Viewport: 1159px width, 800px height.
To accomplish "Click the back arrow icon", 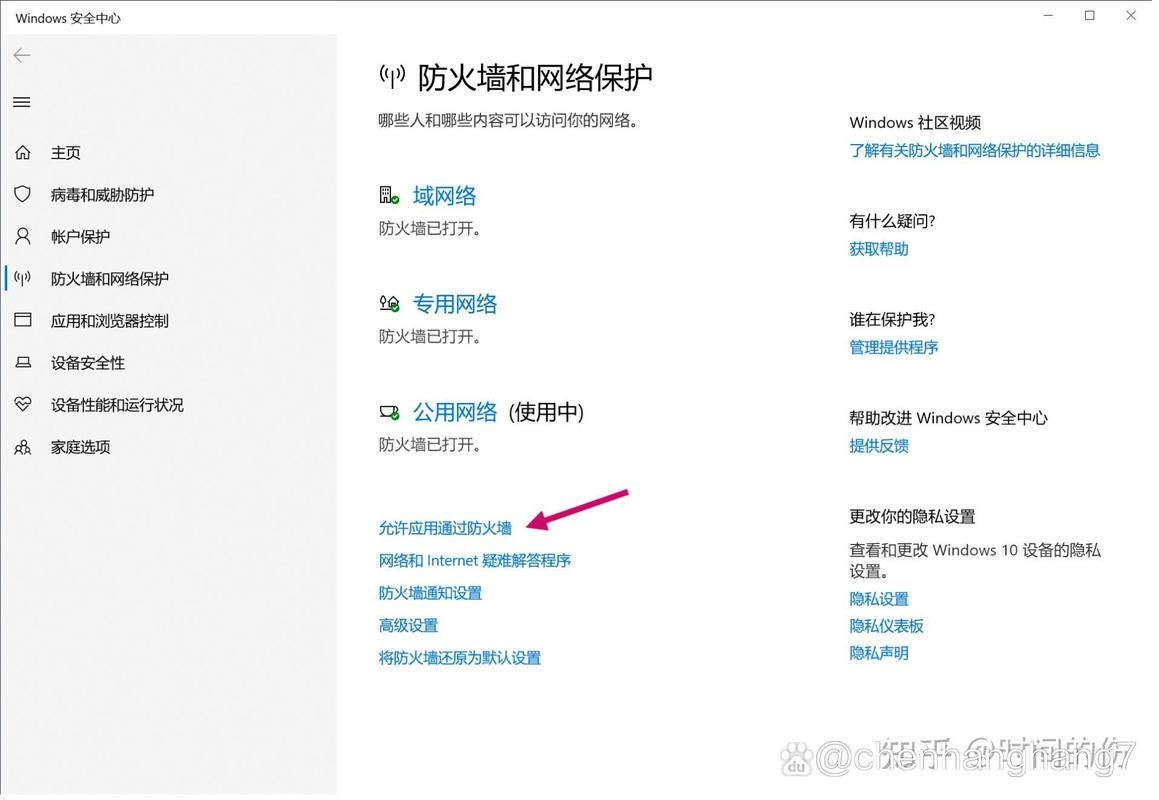I will pos(21,55).
